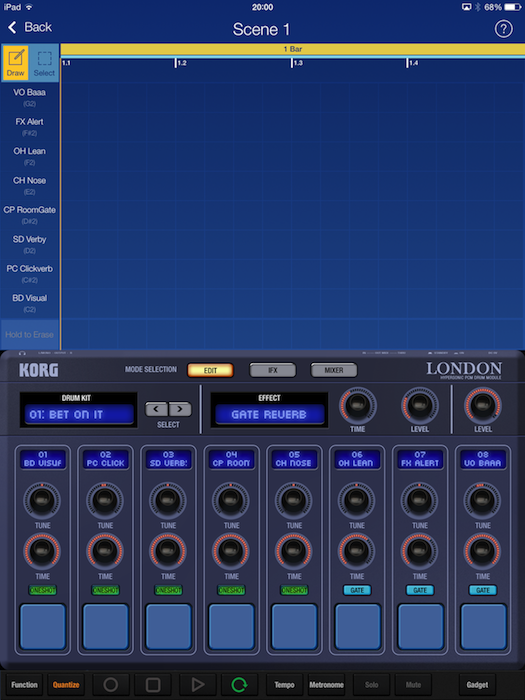
Task: Tap the Stop square button
Action: [x=153, y=684]
